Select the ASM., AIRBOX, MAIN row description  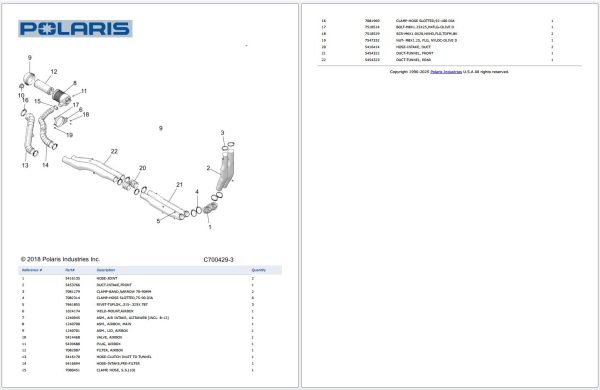point(114,324)
